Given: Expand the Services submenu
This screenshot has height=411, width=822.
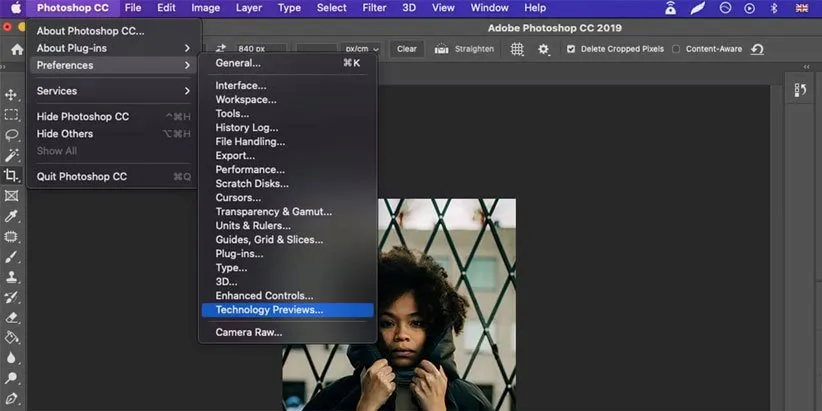Looking at the screenshot, I should coord(113,91).
